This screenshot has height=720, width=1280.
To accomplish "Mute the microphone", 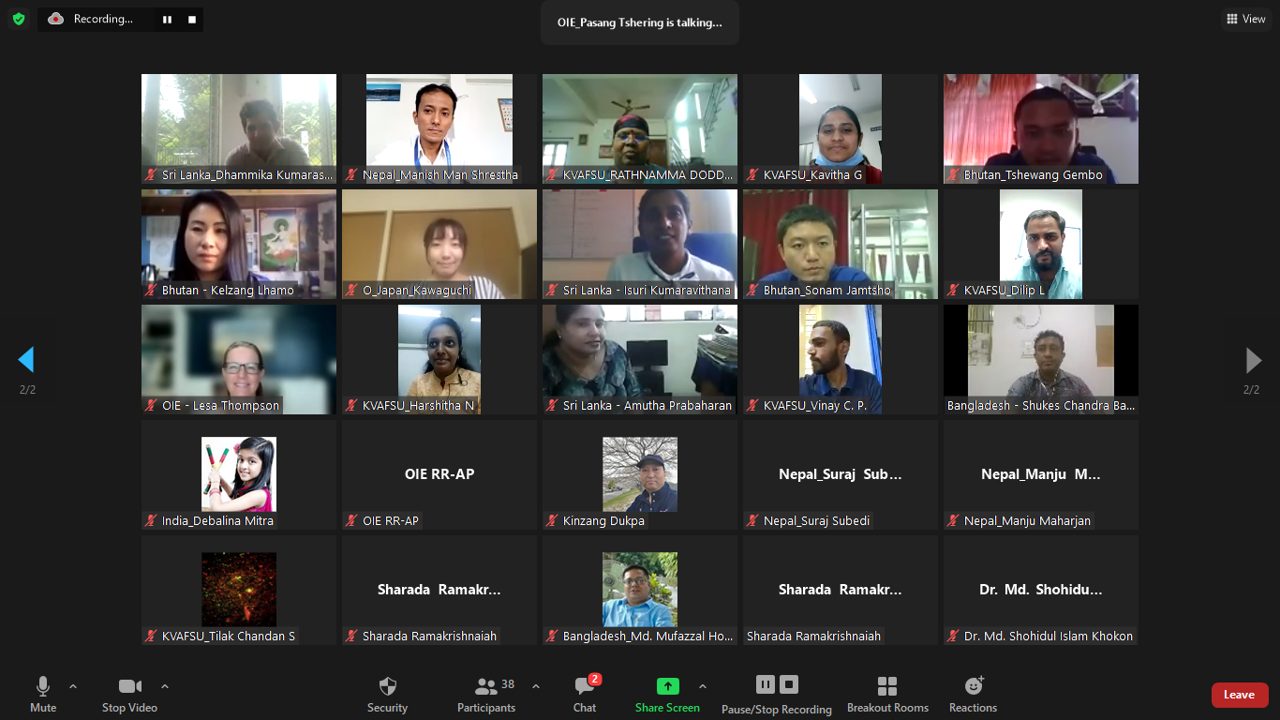I will (43, 694).
